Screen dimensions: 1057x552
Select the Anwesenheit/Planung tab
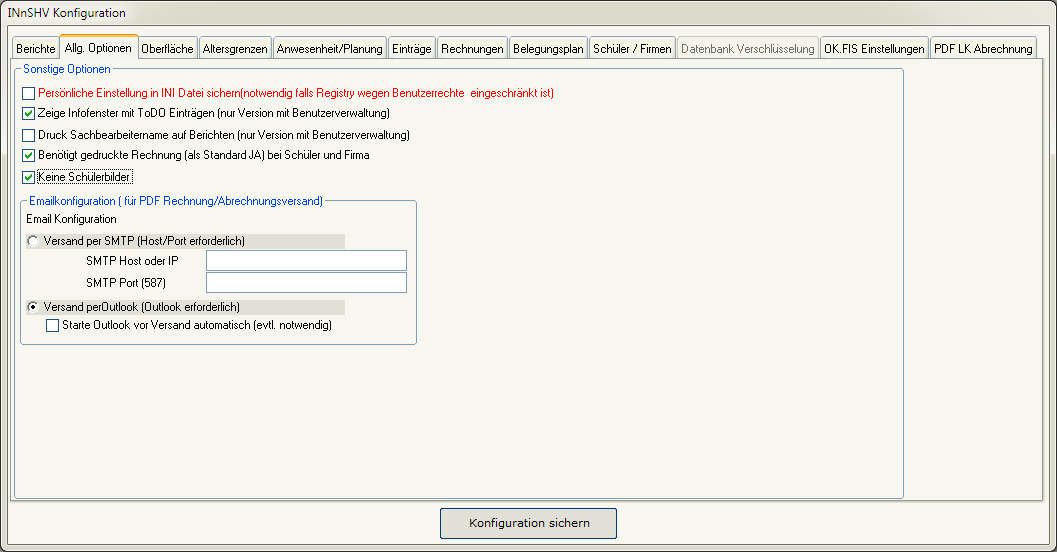[x=329, y=49]
